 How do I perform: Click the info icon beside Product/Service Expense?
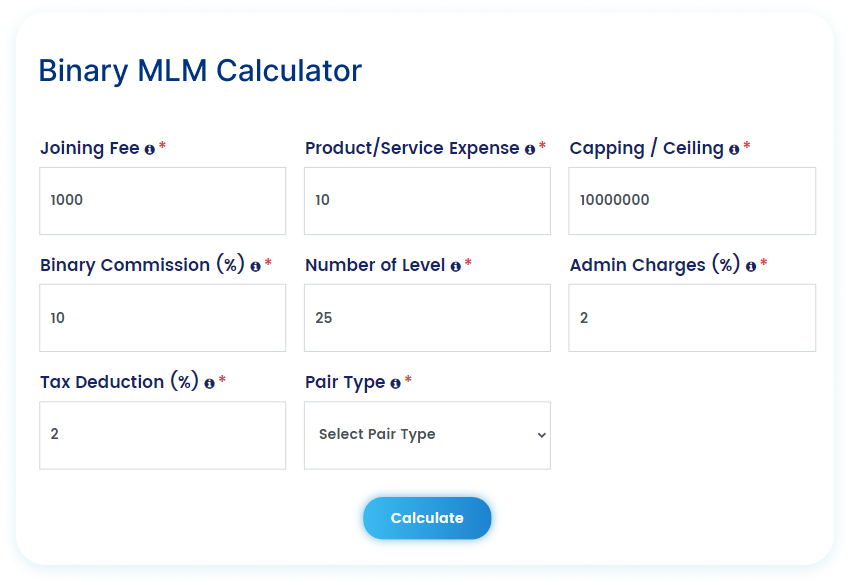[x=530, y=150]
